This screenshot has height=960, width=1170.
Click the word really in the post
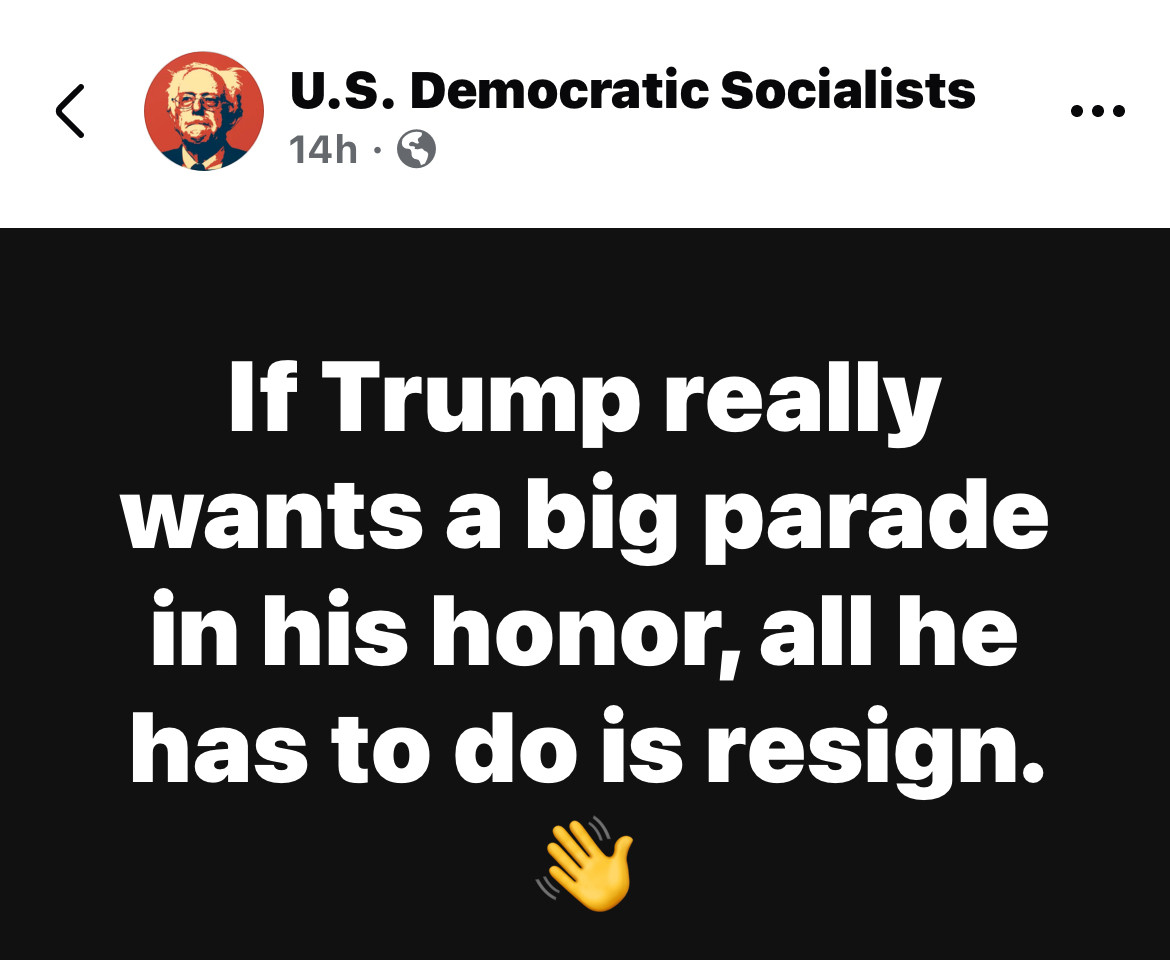tap(804, 399)
